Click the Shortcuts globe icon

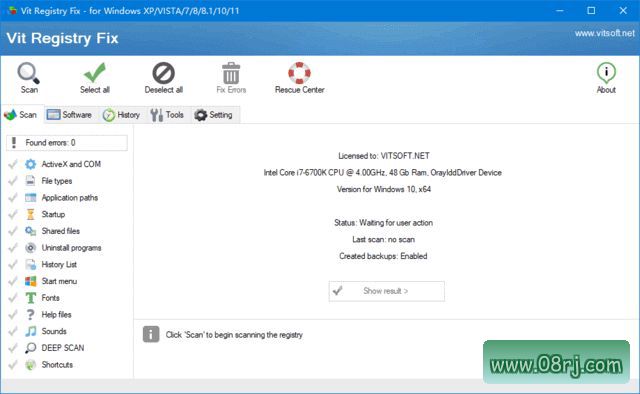pyautogui.click(x=30, y=365)
